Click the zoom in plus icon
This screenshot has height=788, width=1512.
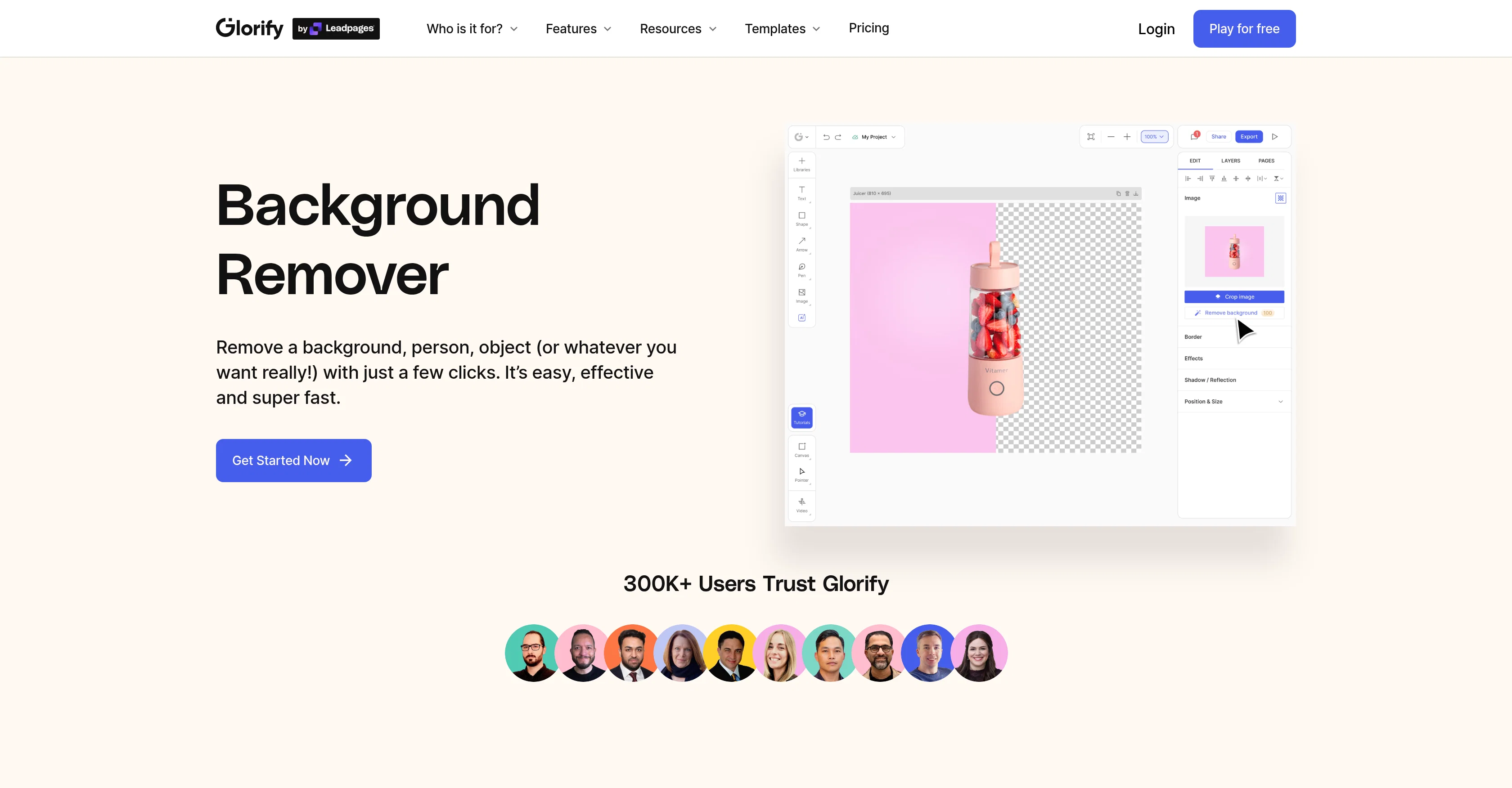pos(1127,137)
